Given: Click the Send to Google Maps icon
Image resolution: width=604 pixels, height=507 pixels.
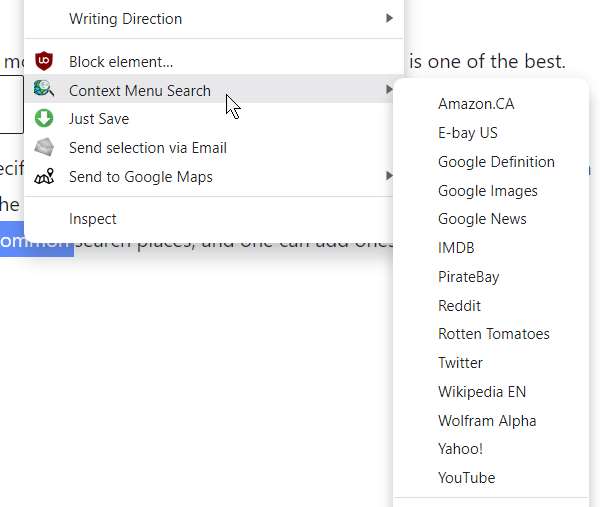Looking at the screenshot, I should click(x=43, y=177).
